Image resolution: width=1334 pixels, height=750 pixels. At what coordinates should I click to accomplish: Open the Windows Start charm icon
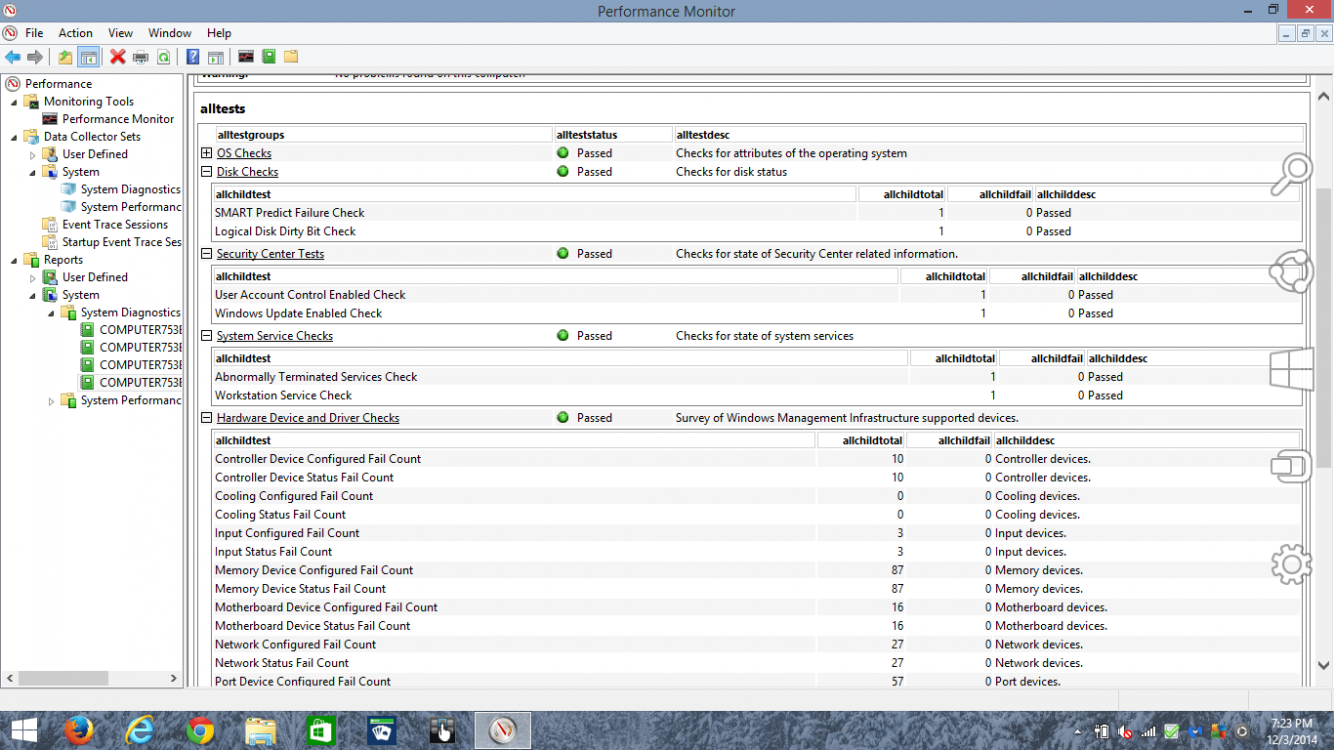click(x=1291, y=370)
